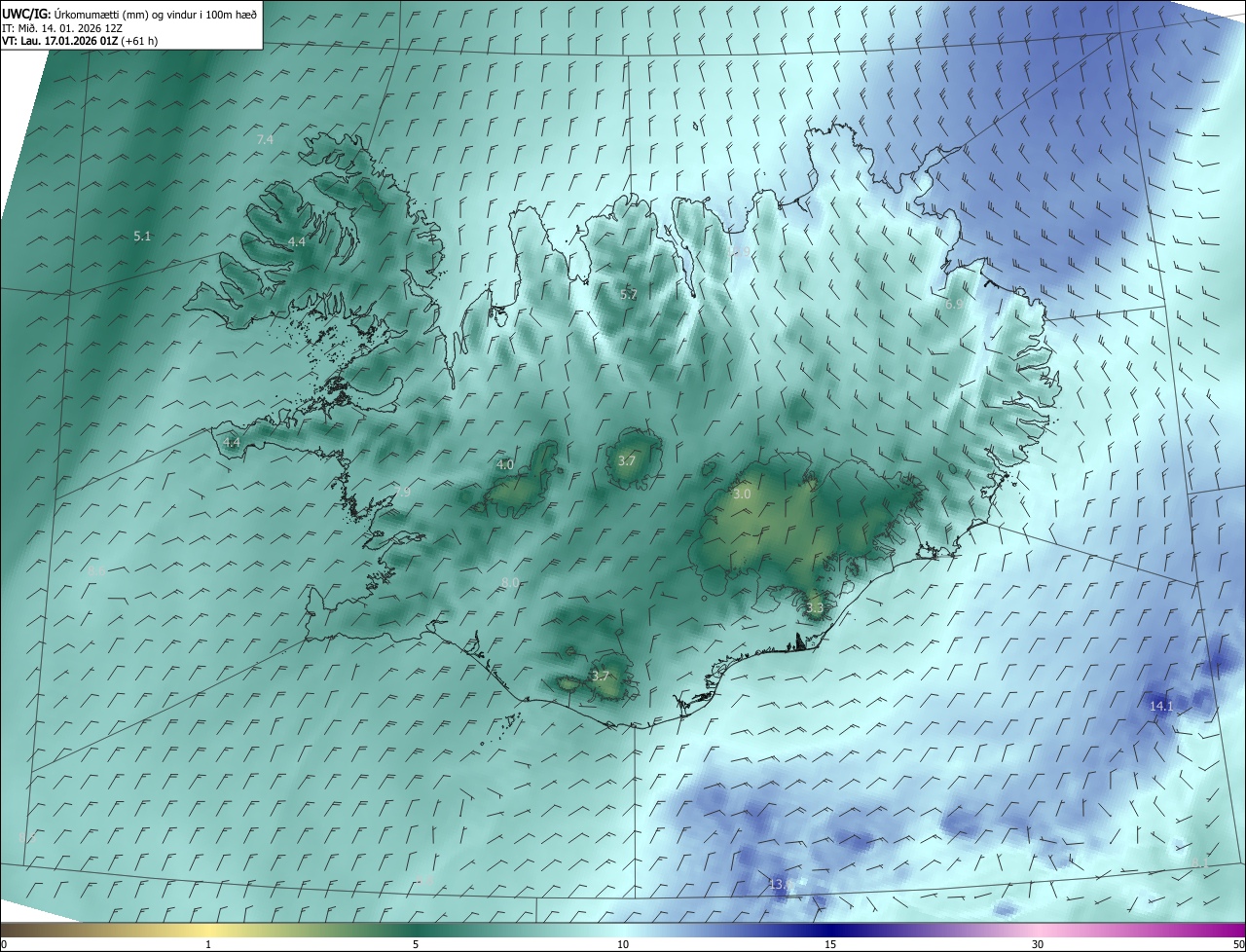Click the '5' tick on the color scale
The width and height of the screenshot is (1246, 952).
point(416,944)
